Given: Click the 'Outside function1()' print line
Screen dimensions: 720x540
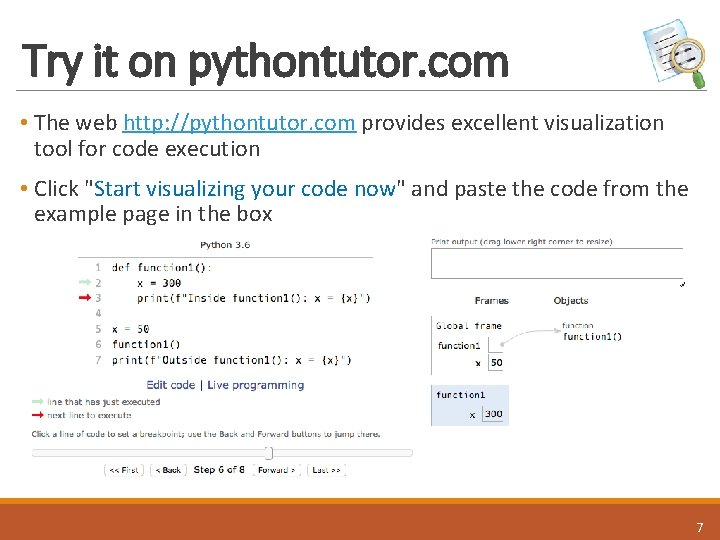Looking at the screenshot, I should point(231,360).
